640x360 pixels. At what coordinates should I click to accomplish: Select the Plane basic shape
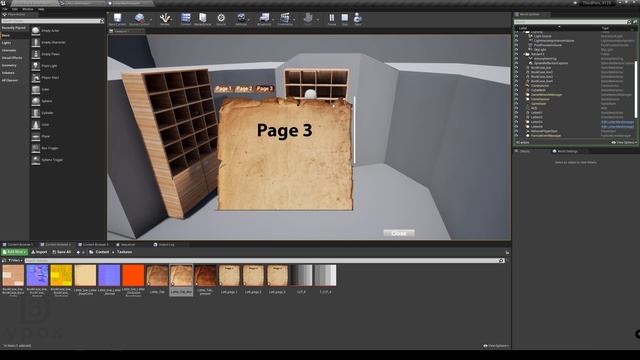pos(41,136)
